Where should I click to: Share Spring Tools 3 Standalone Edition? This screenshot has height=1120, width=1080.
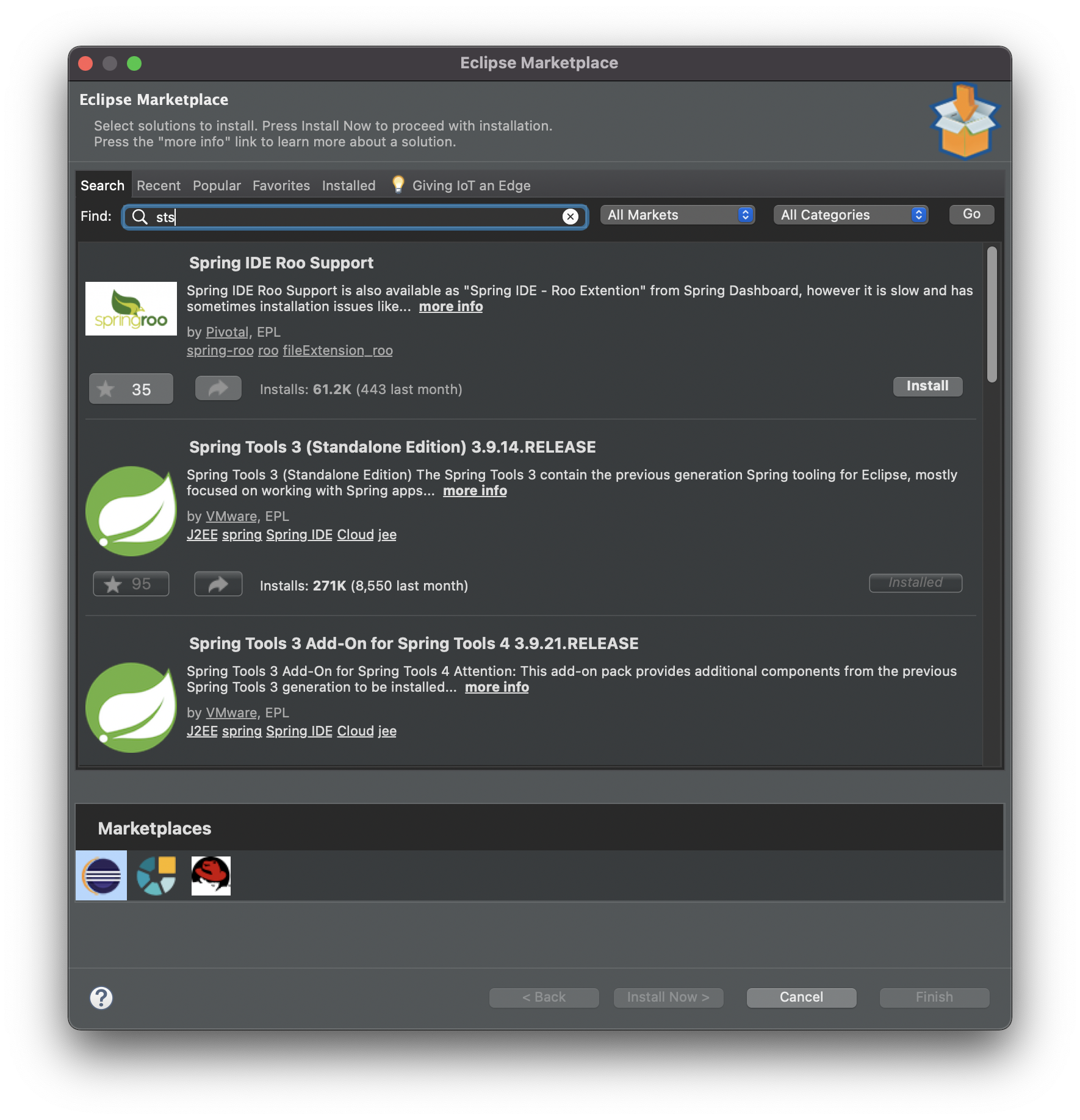coord(218,584)
